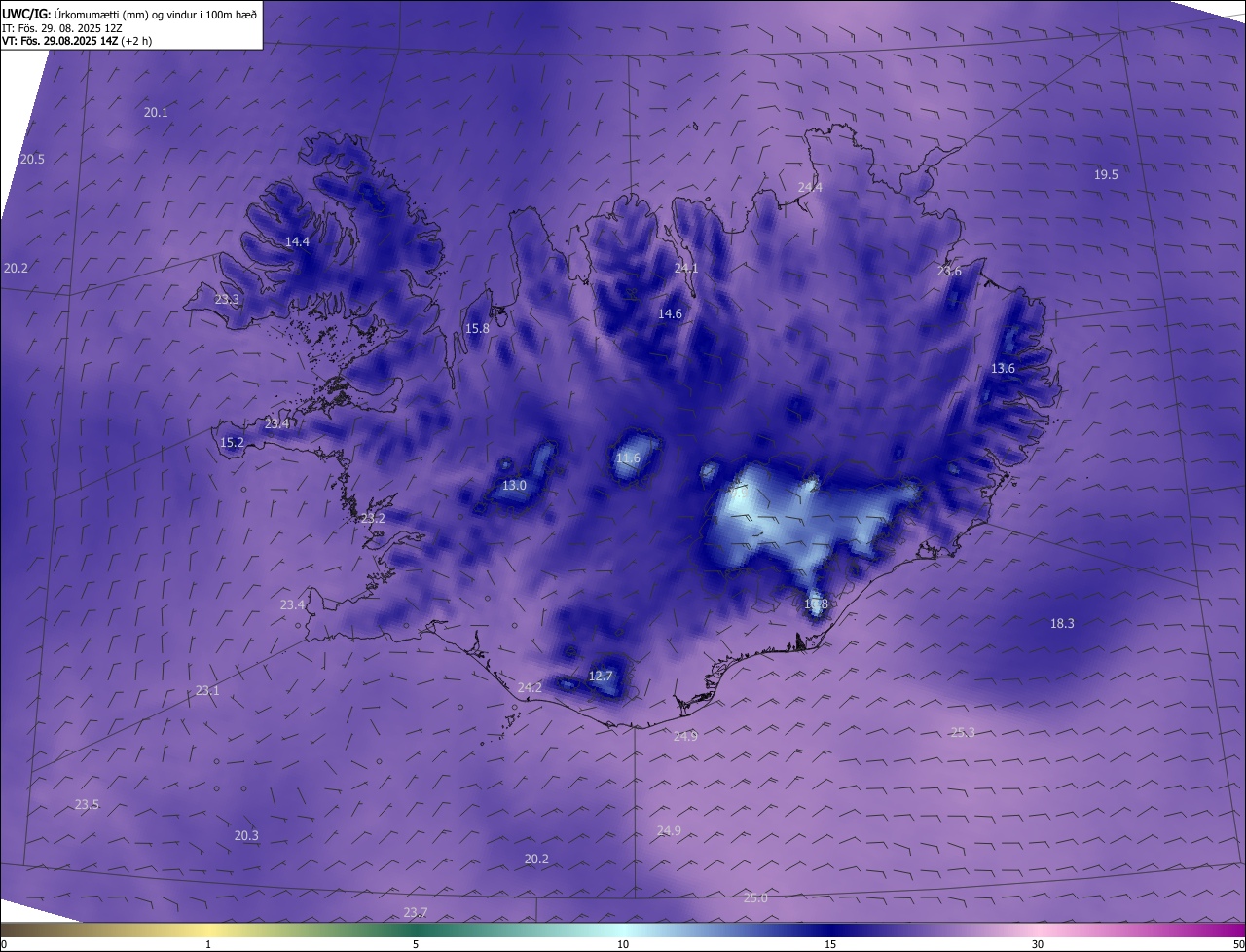This screenshot has height=952, width=1246.
Task: Click the 10.8 value label
Action: click(816, 604)
